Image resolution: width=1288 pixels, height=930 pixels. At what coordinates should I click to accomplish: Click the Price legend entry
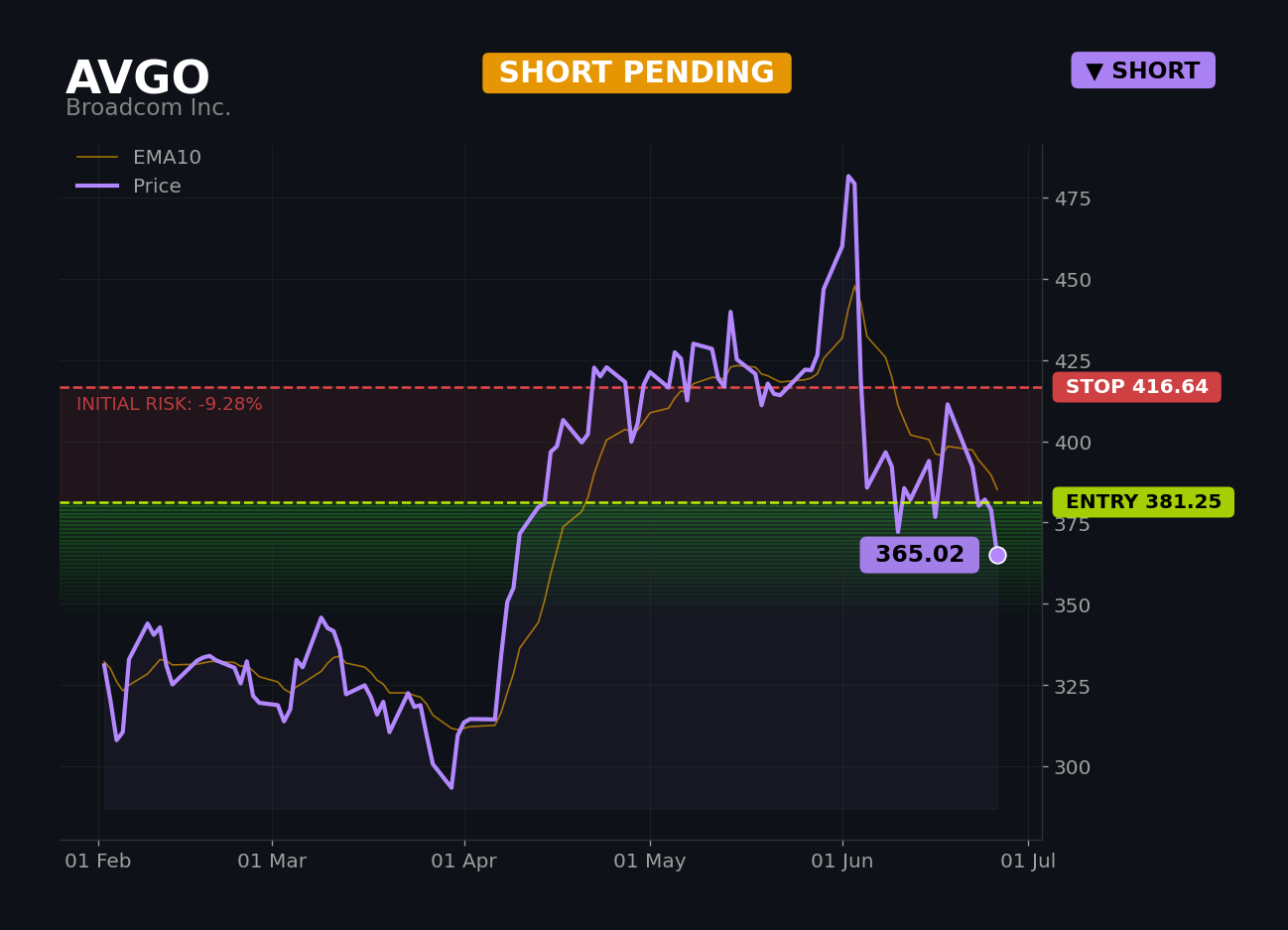click(x=130, y=187)
